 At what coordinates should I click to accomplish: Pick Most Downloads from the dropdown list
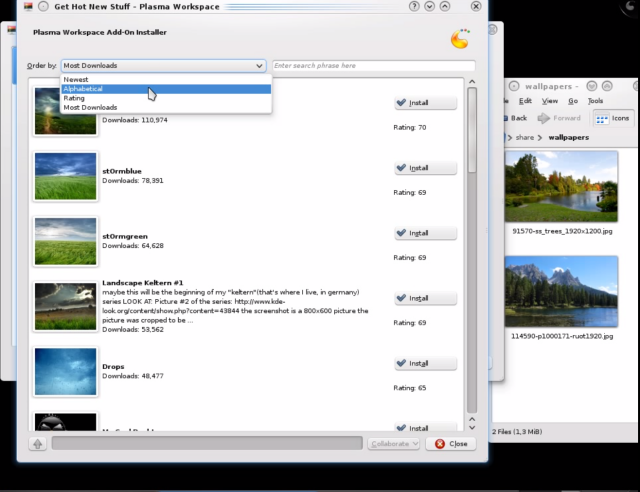(x=166, y=108)
